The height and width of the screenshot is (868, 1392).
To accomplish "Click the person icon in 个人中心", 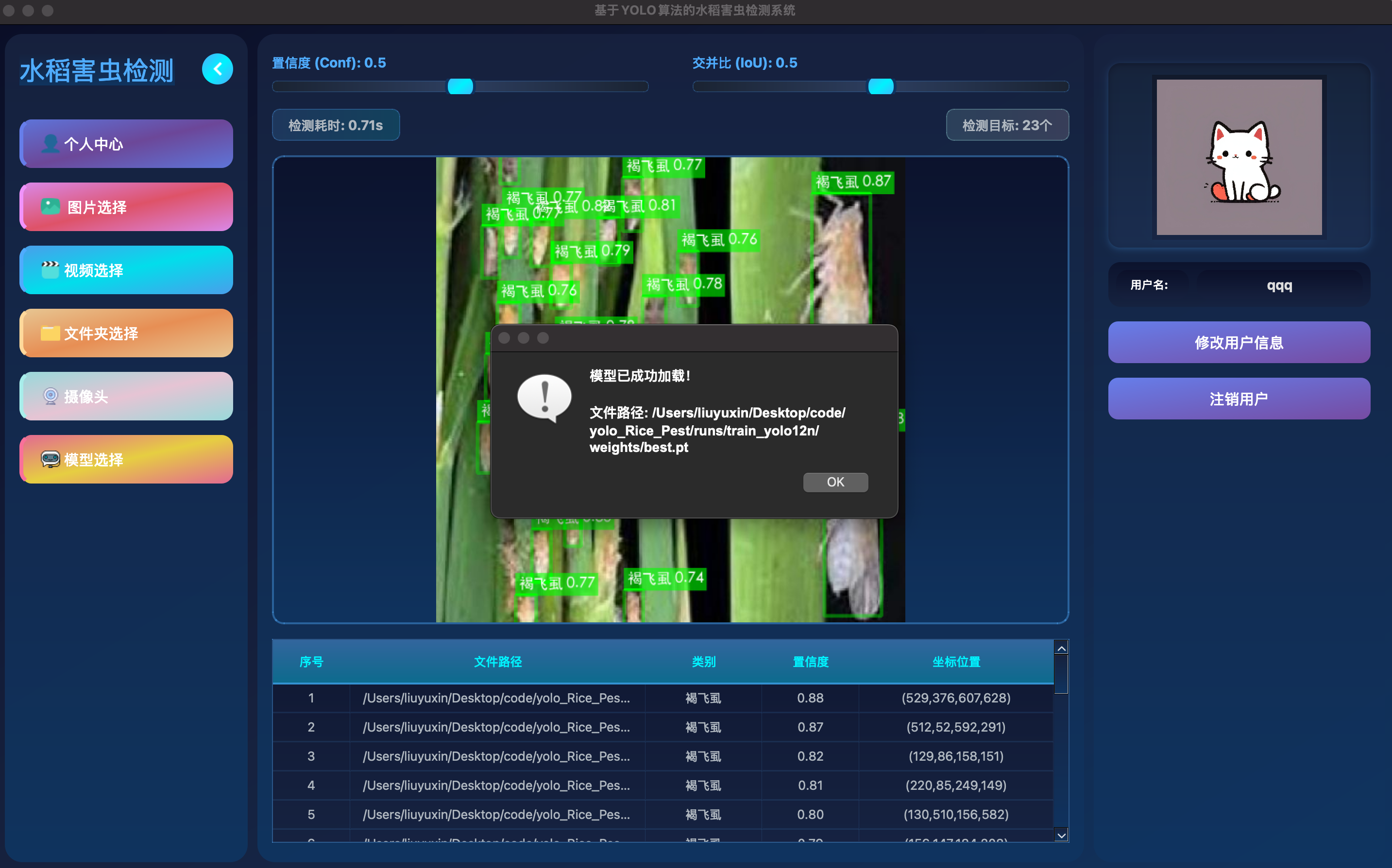I will (51, 144).
